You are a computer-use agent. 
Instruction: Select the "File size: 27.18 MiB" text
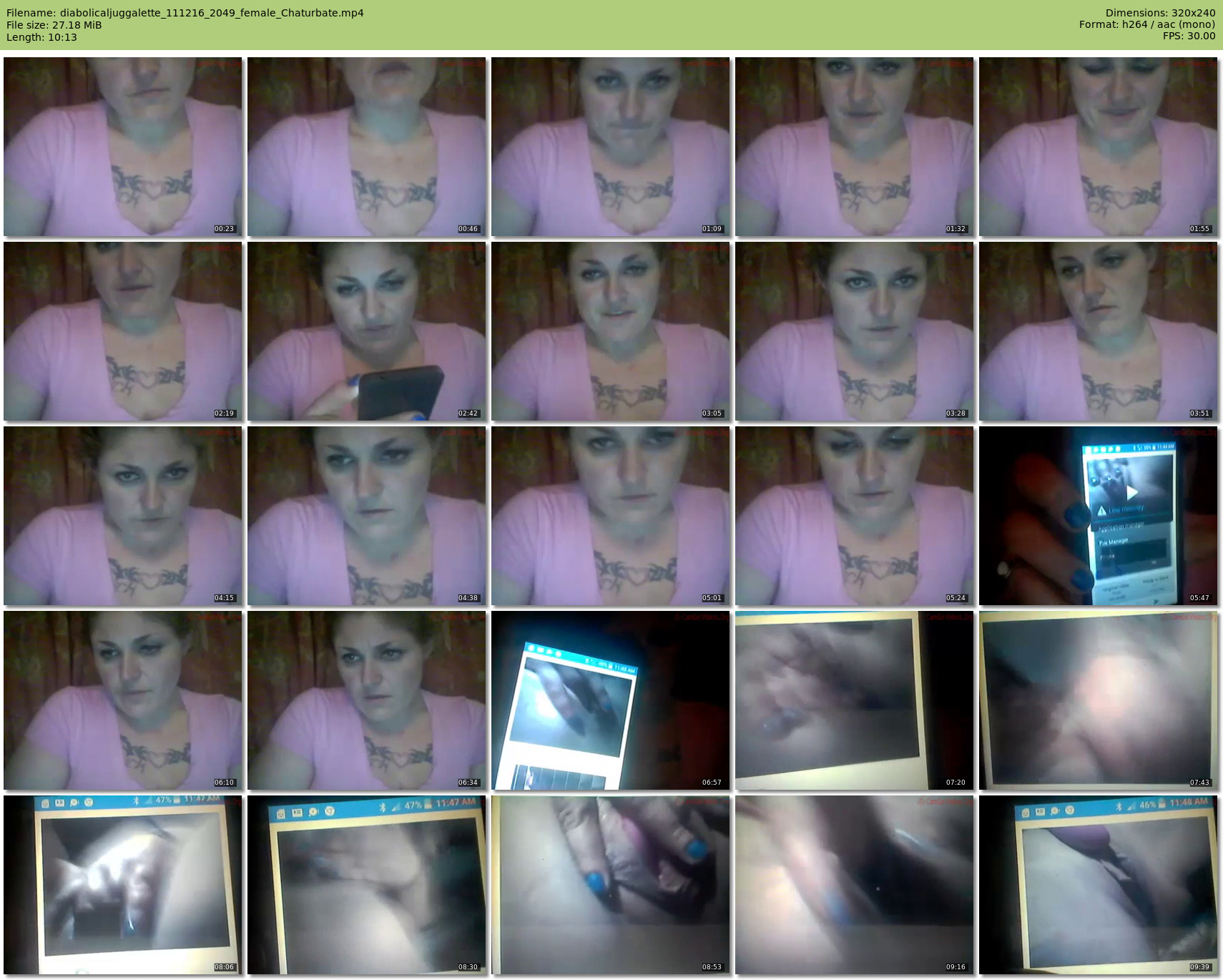click(x=54, y=25)
